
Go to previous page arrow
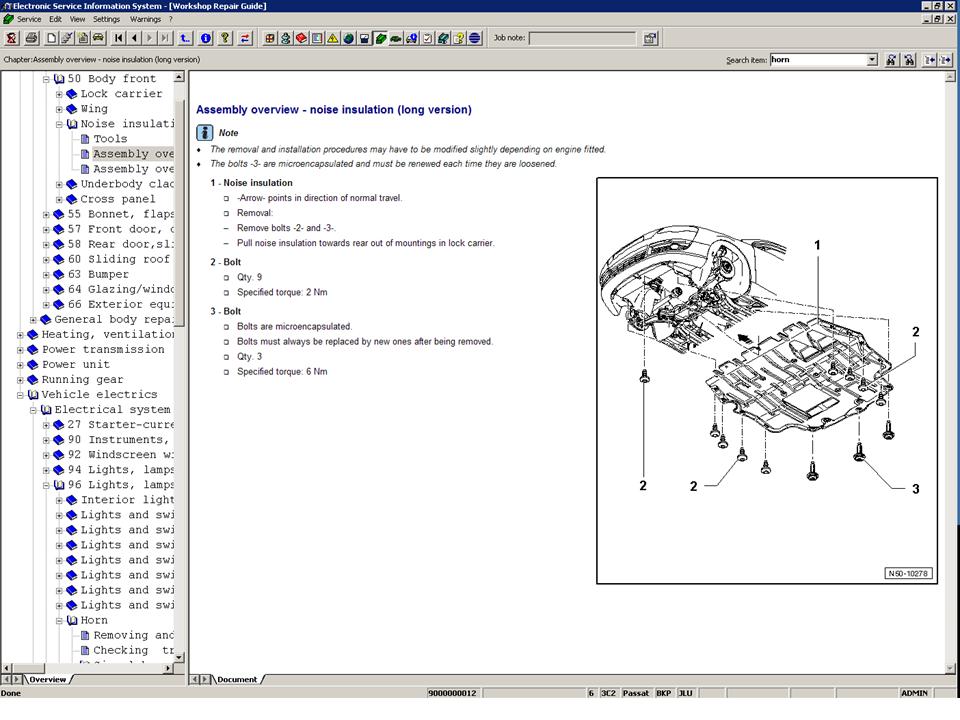[x=134, y=38]
